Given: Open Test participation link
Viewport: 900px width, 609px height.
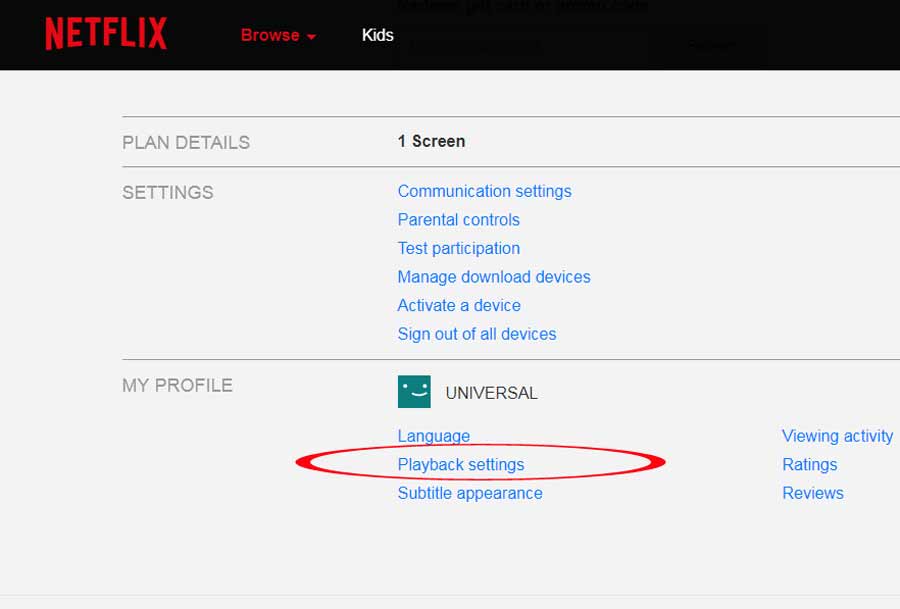Looking at the screenshot, I should click(459, 249).
